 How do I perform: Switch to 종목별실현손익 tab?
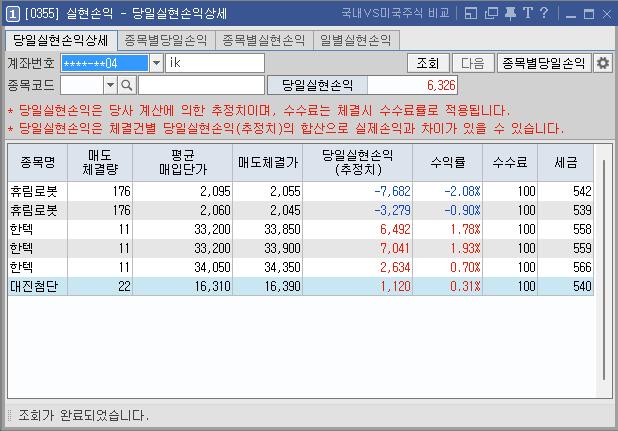[x=264, y=40]
